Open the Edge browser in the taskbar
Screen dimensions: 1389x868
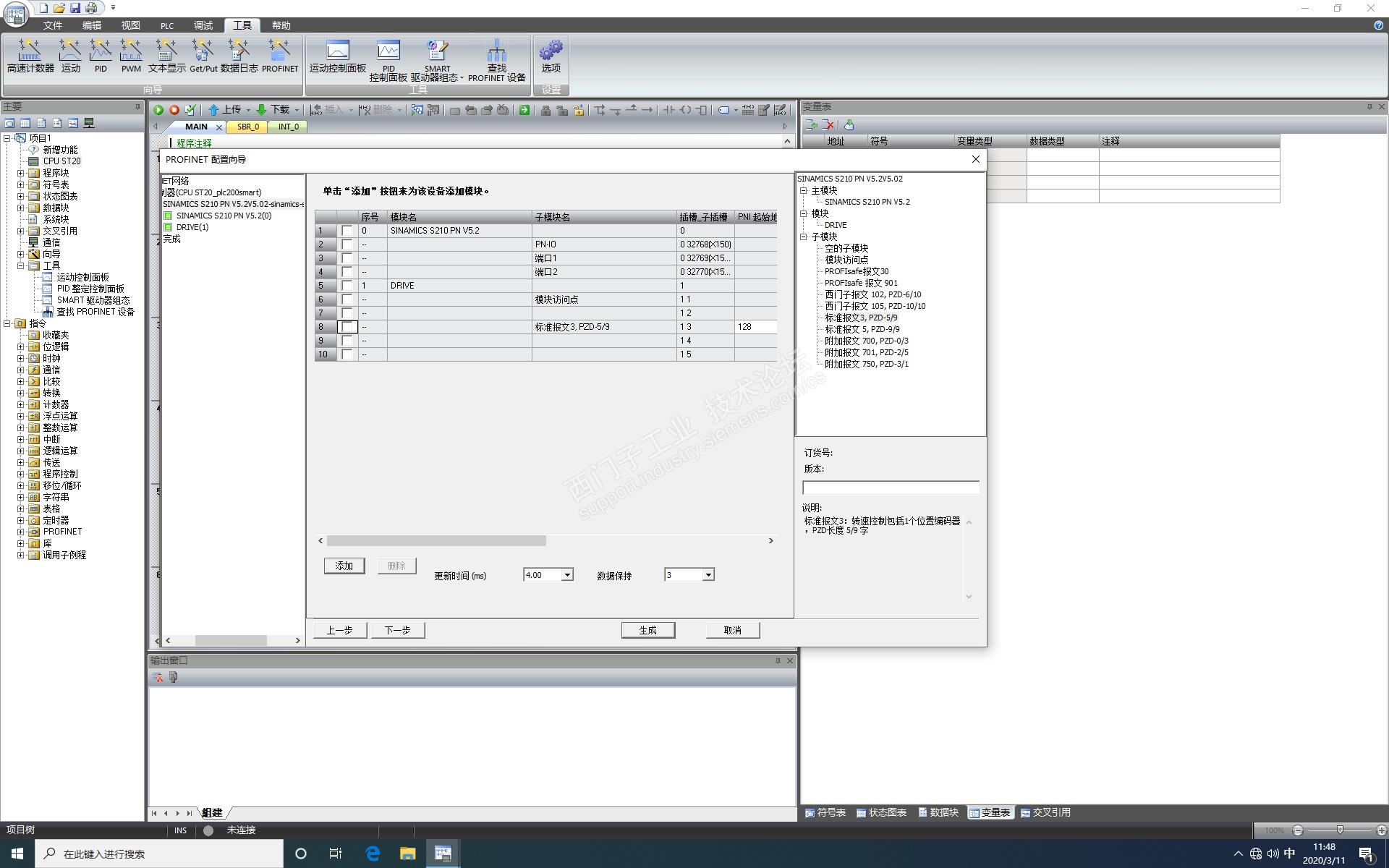(x=373, y=854)
